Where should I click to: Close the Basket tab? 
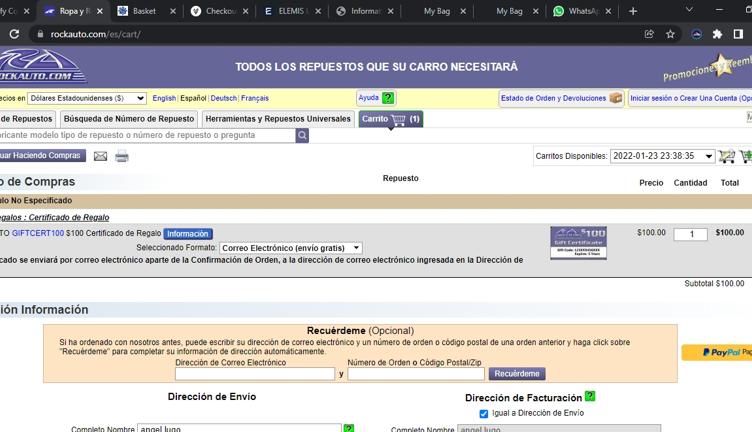pos(173,11)
